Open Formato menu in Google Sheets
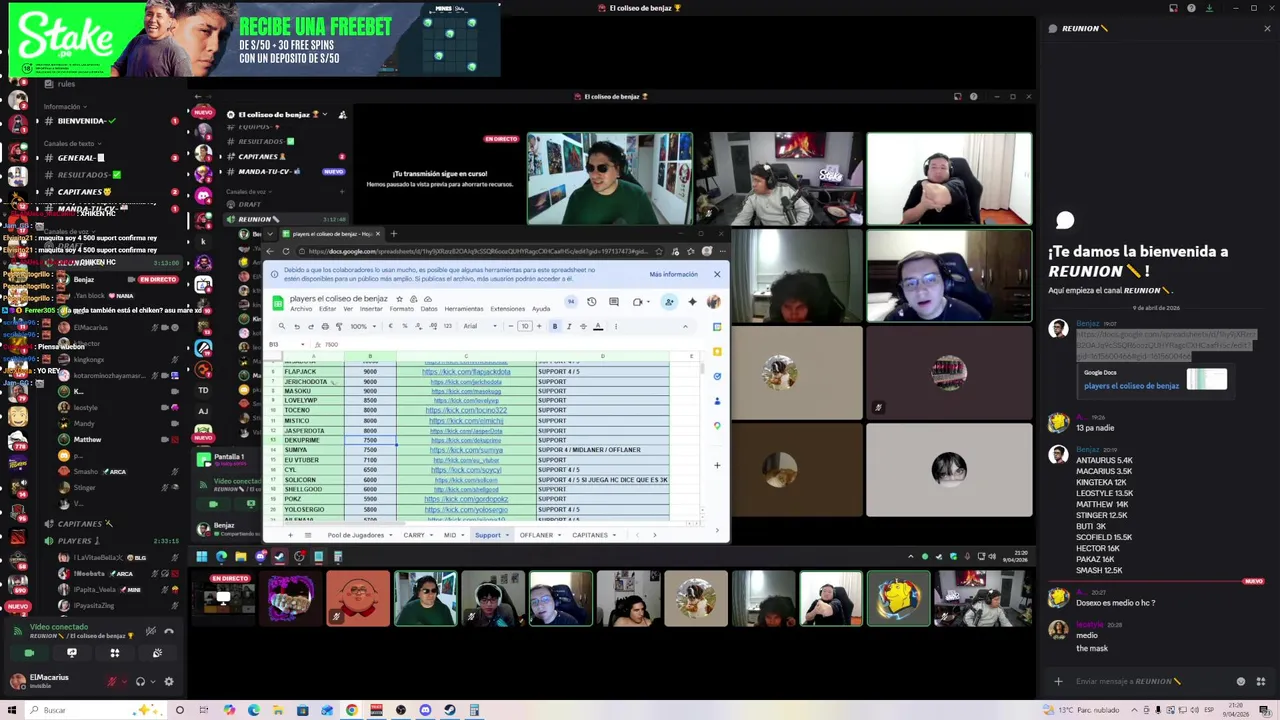1280x720 pixels. pos(401,309)
